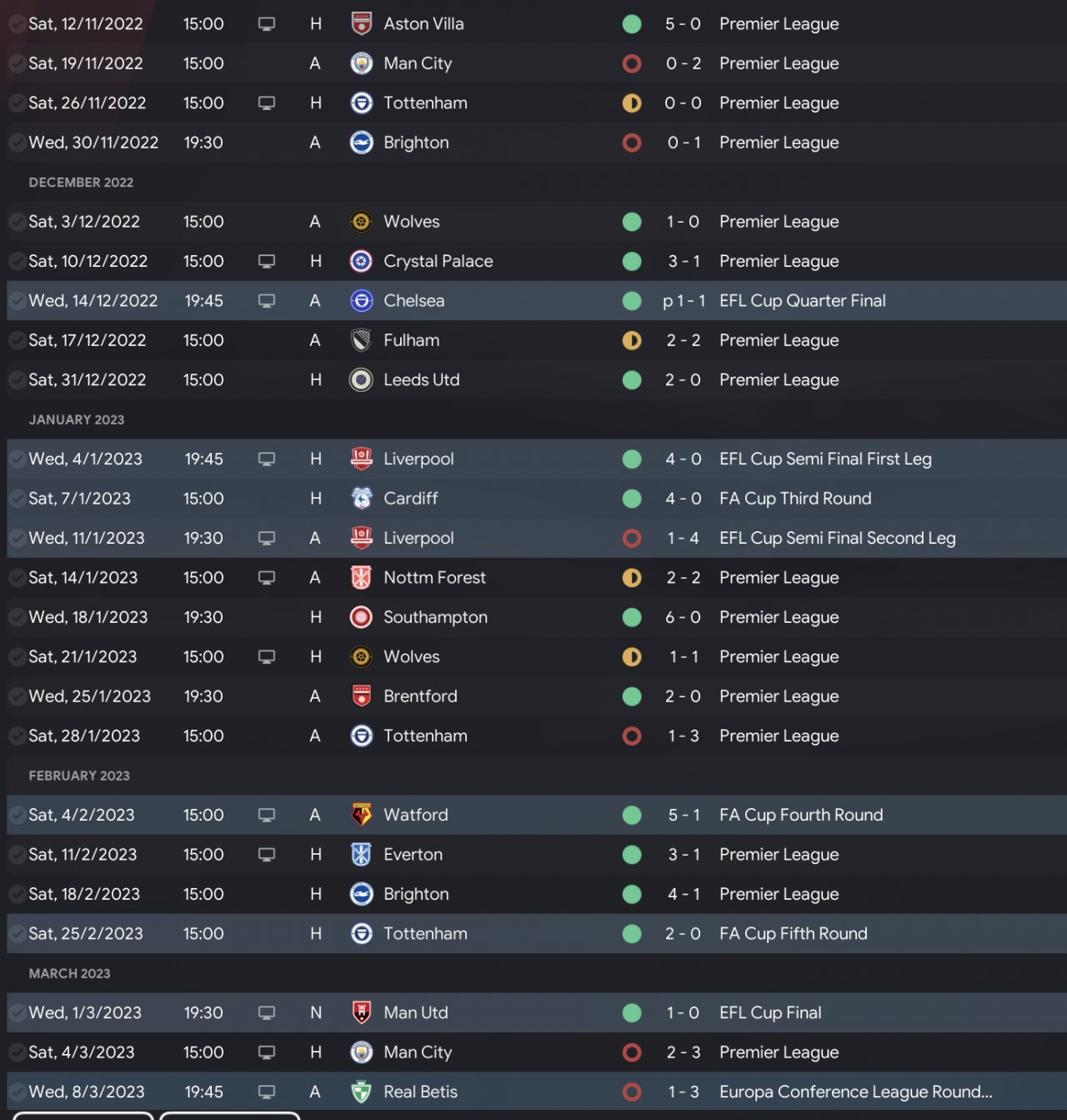Click the Cardiff club badge
This screenshot has height=1120, width=1067.
pyautogui.click(x=361, y=499)
